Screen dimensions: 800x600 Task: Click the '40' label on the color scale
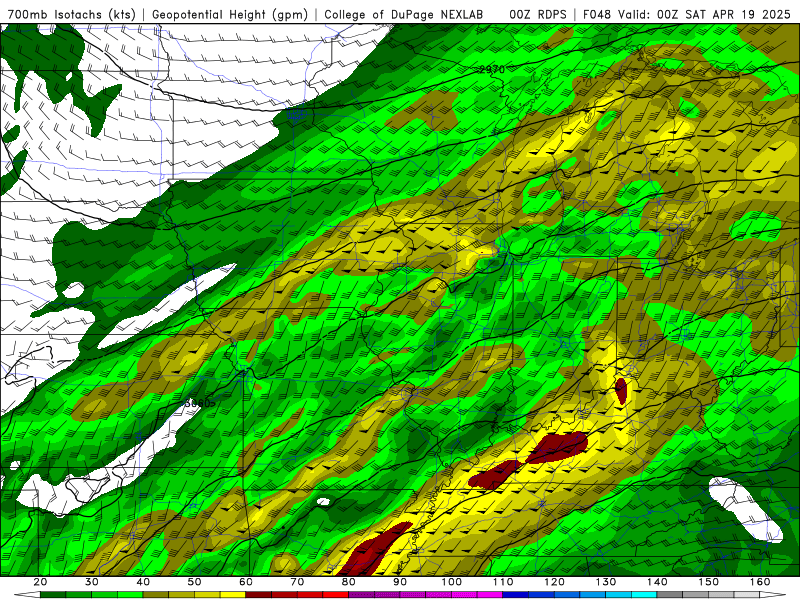tap(143, 582)
